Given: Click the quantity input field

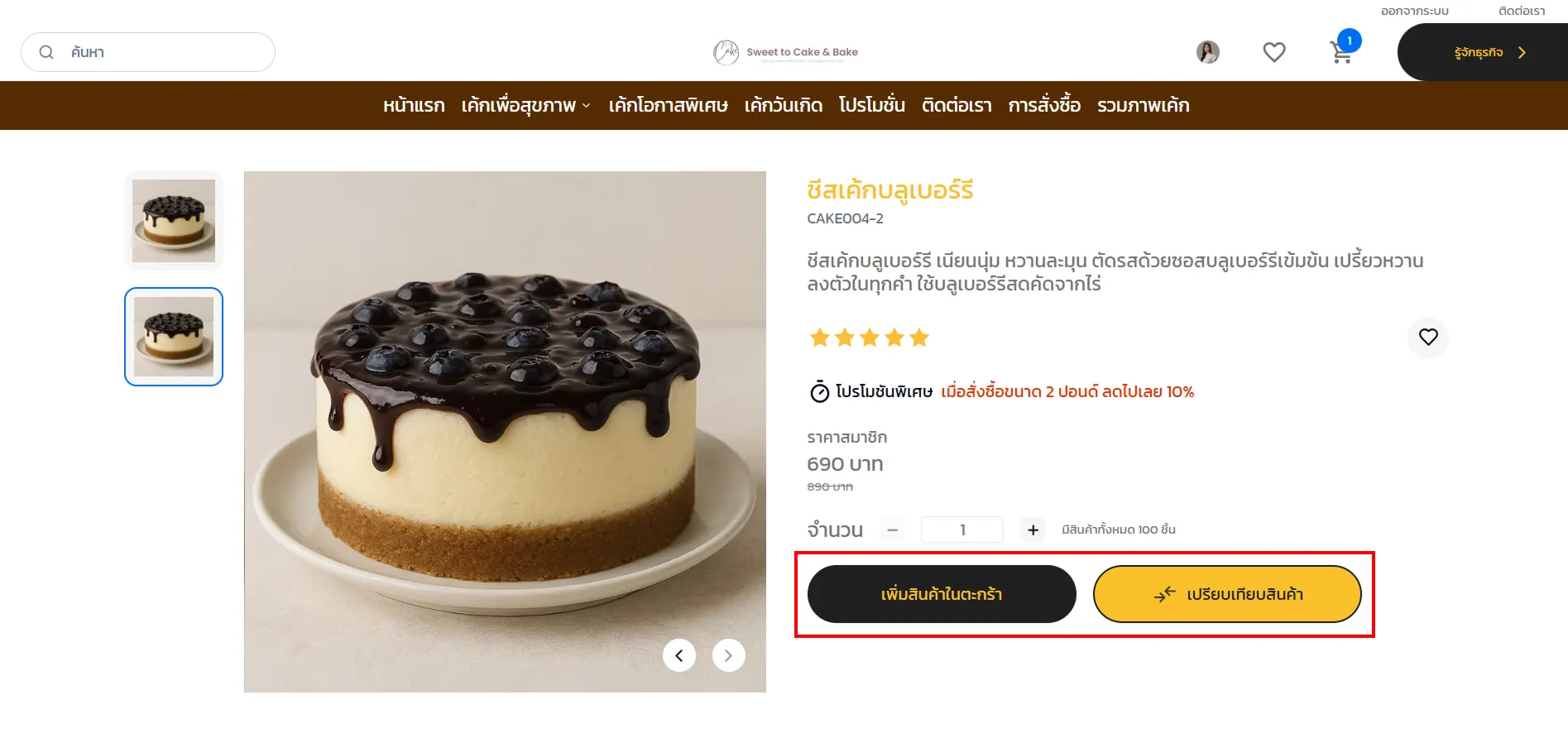Looking at the screenshot, I should [962, 530].
